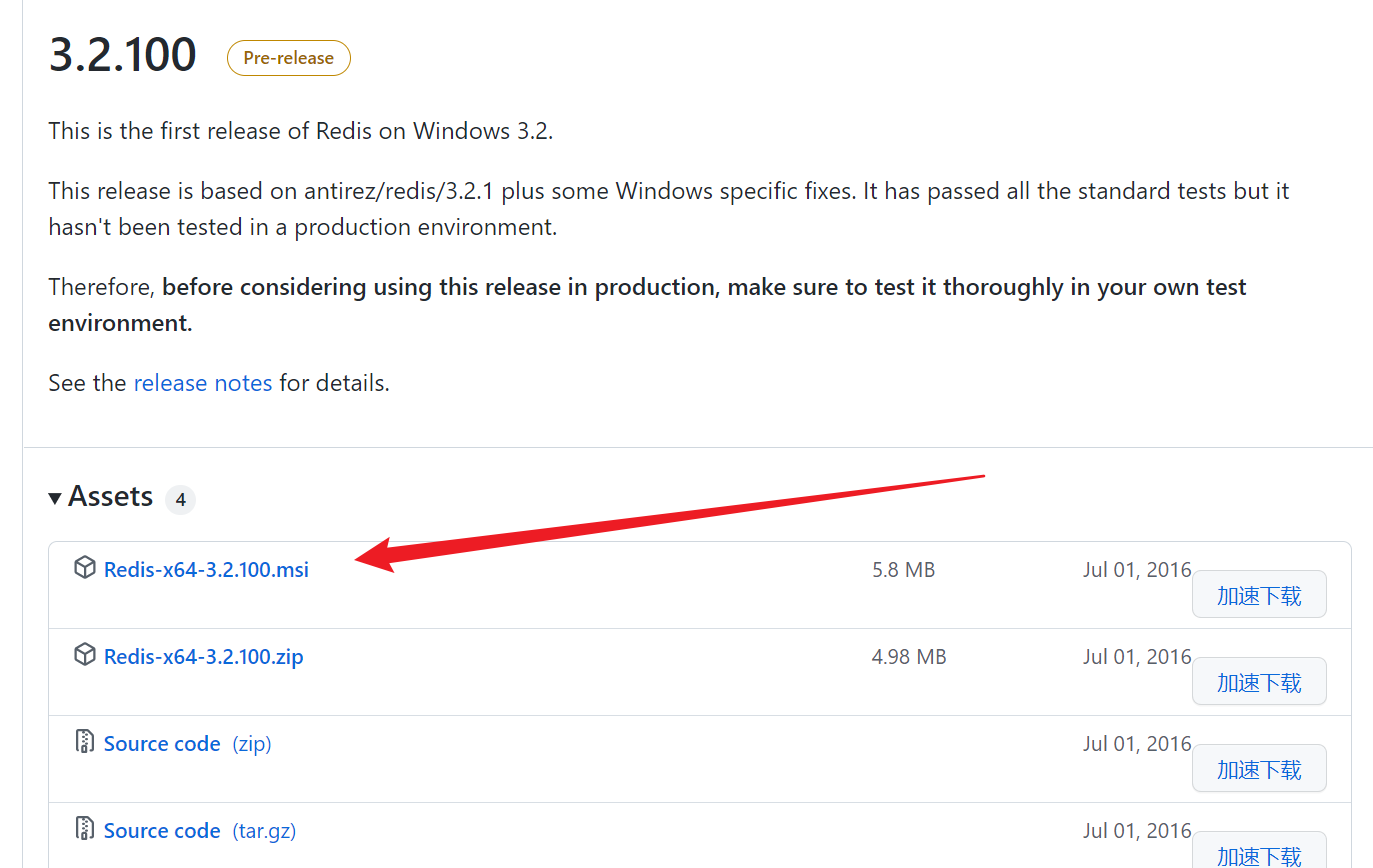Click the 3.2.100 release title
The height and width of the screenshot is (868, 1373).
point(122,56)
